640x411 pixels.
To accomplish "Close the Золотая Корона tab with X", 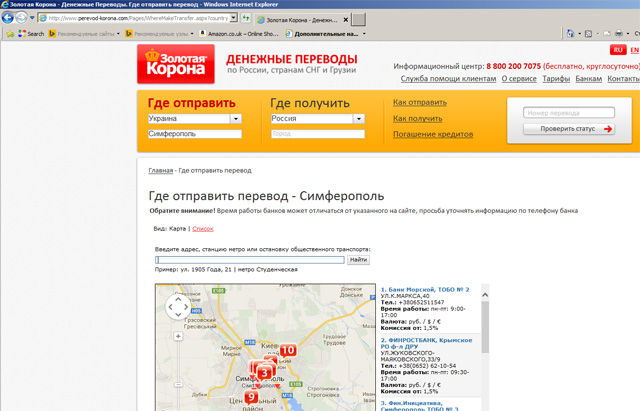I will pyautogui.click(x=346, y=20).
